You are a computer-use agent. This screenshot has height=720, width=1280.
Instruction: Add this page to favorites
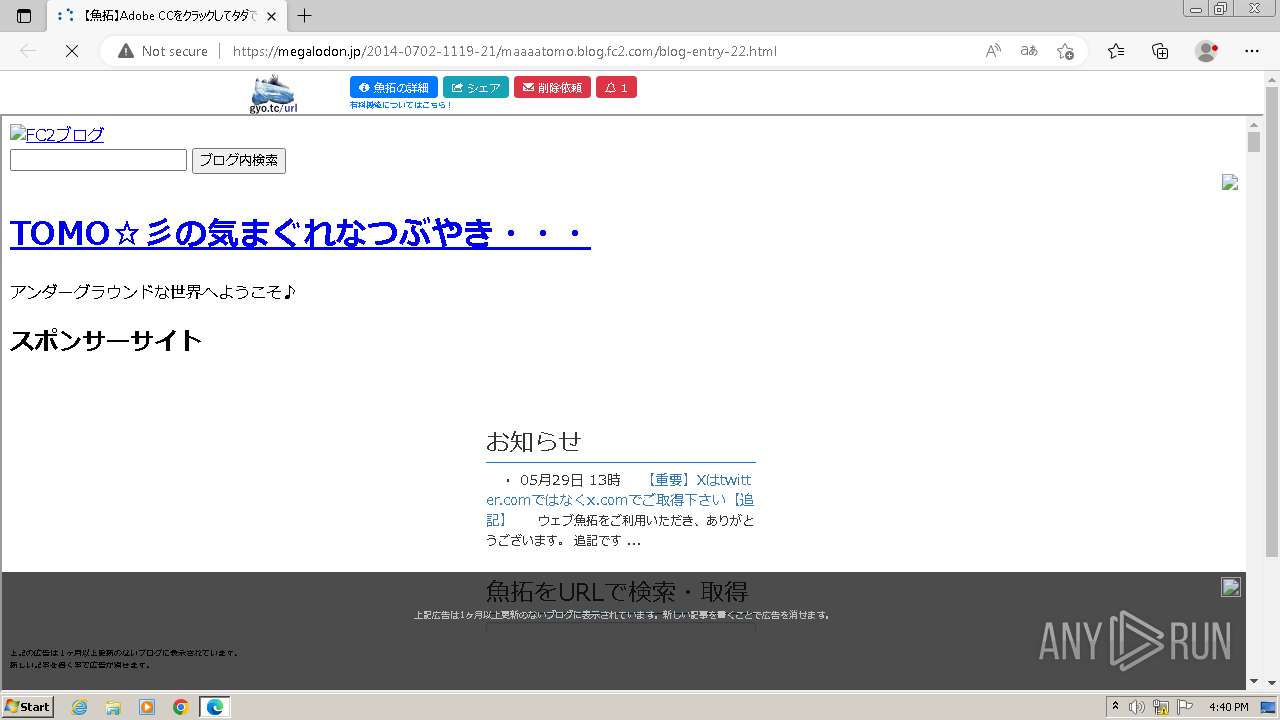1065,51
